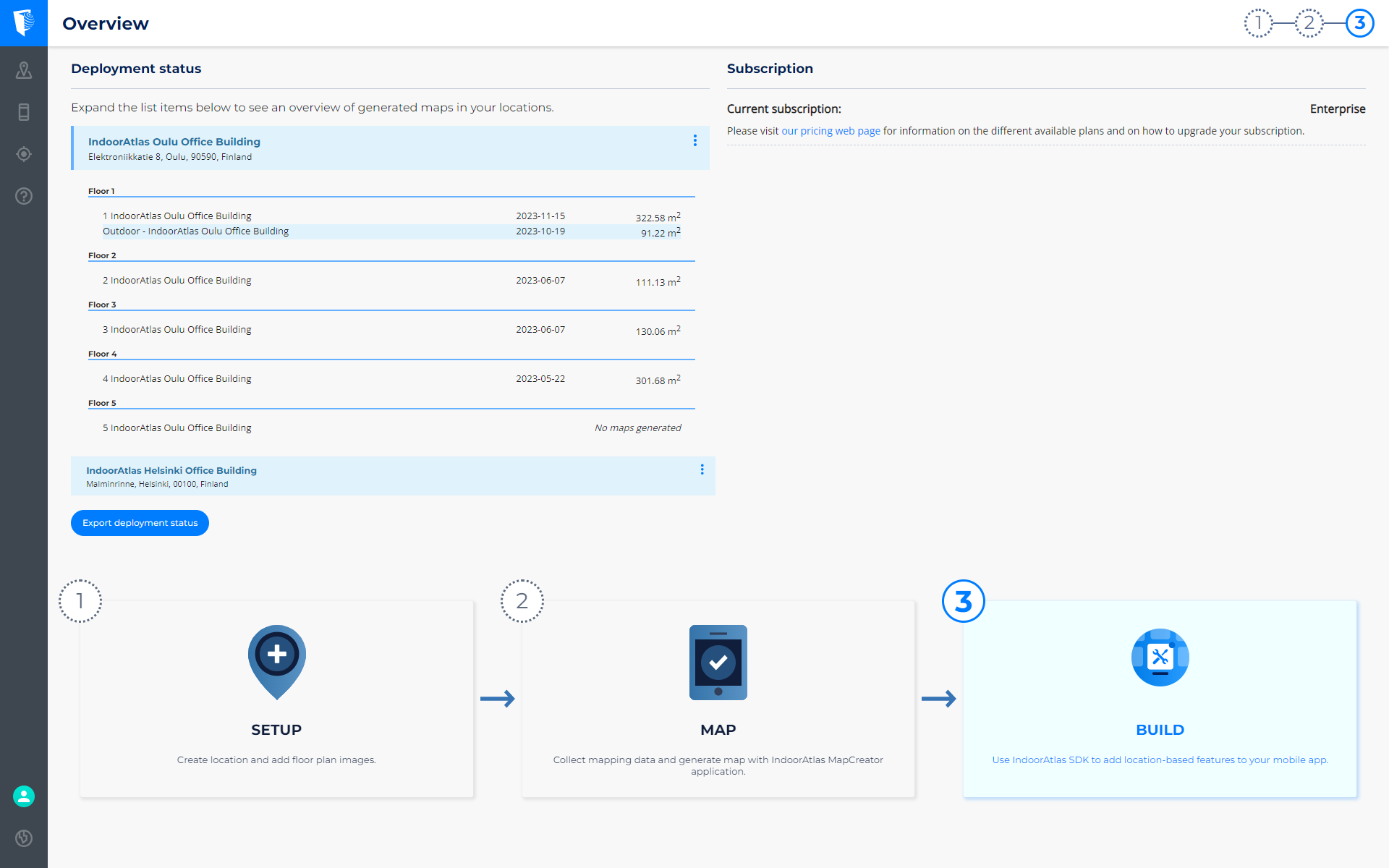Click the IndoorAtlas logo in top-left corner
1389x868 pixels.
24,22
